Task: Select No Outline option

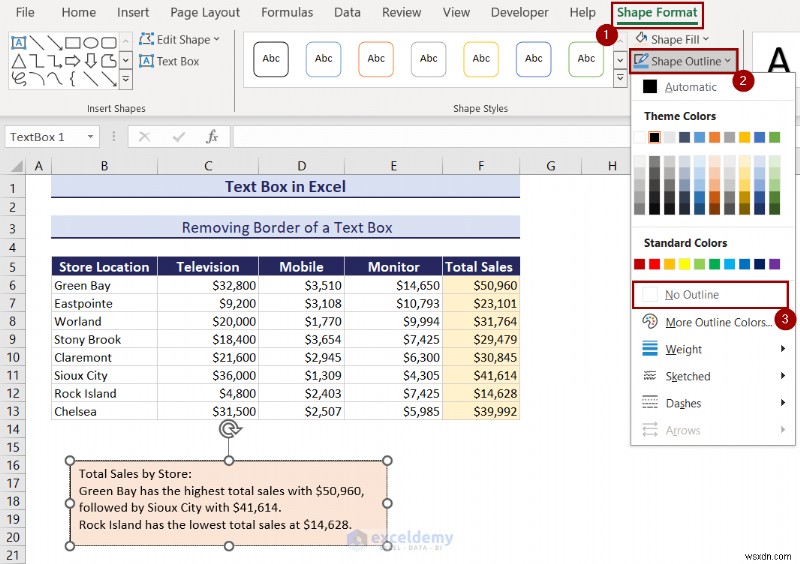Action: coord(711,295)
